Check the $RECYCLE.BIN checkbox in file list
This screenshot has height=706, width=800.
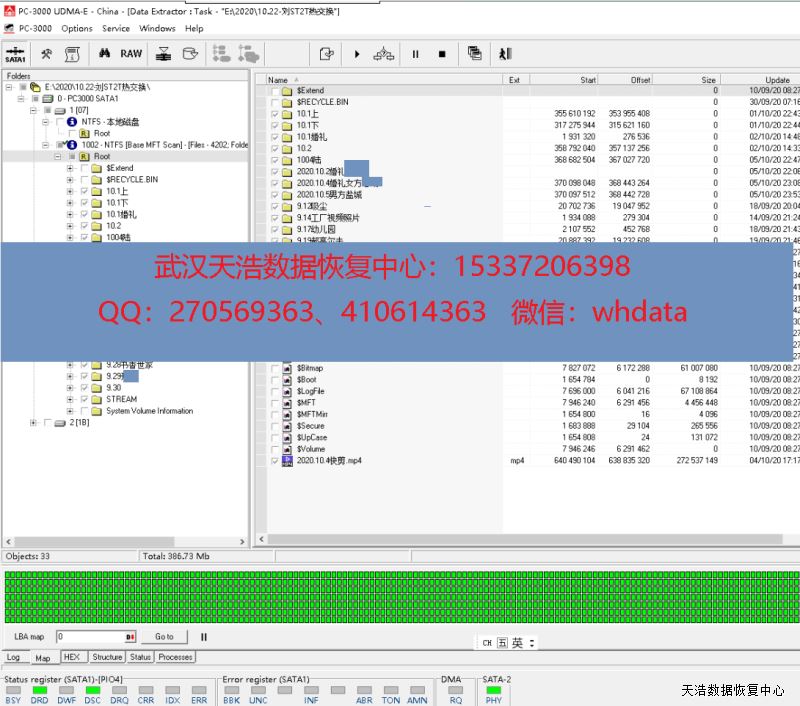[275, 102]
